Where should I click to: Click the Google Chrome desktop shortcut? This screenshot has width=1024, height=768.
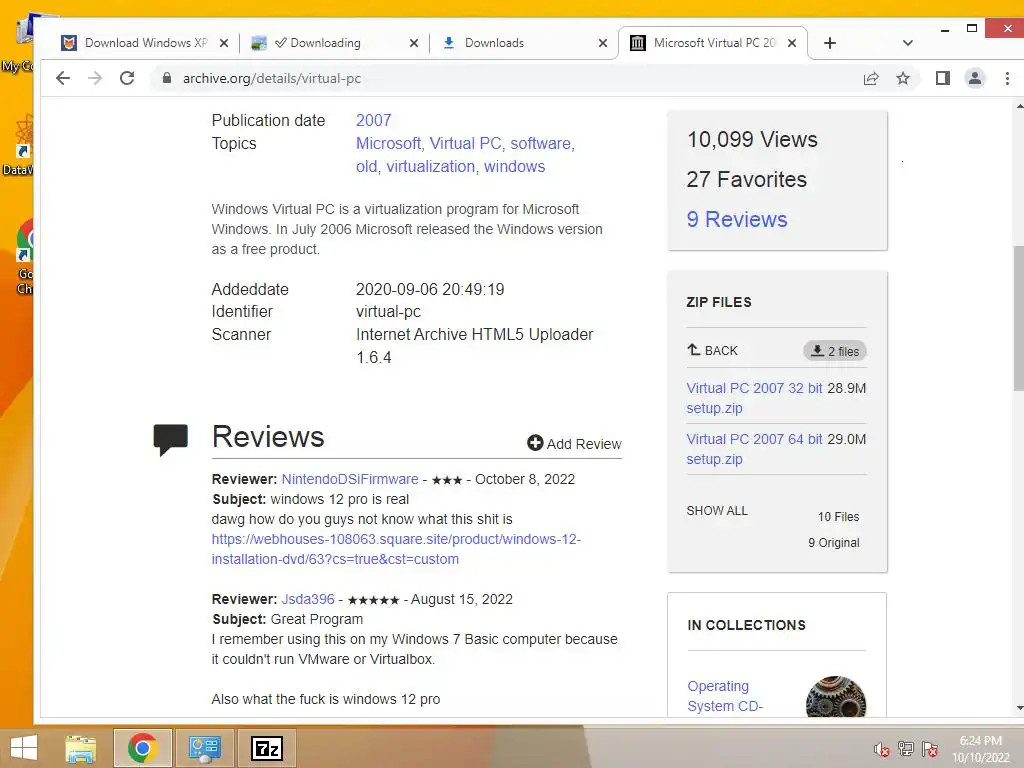25,258
